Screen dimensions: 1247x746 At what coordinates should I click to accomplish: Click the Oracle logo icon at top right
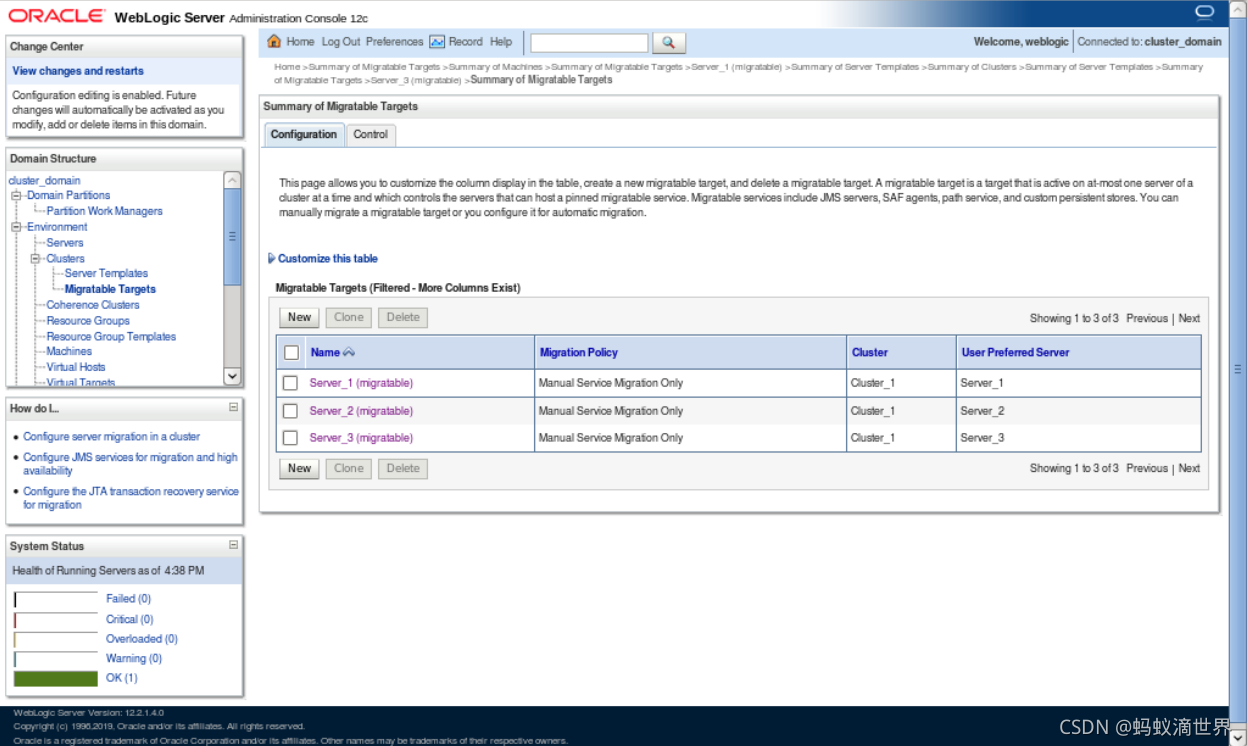click(x=1204, y=13)
